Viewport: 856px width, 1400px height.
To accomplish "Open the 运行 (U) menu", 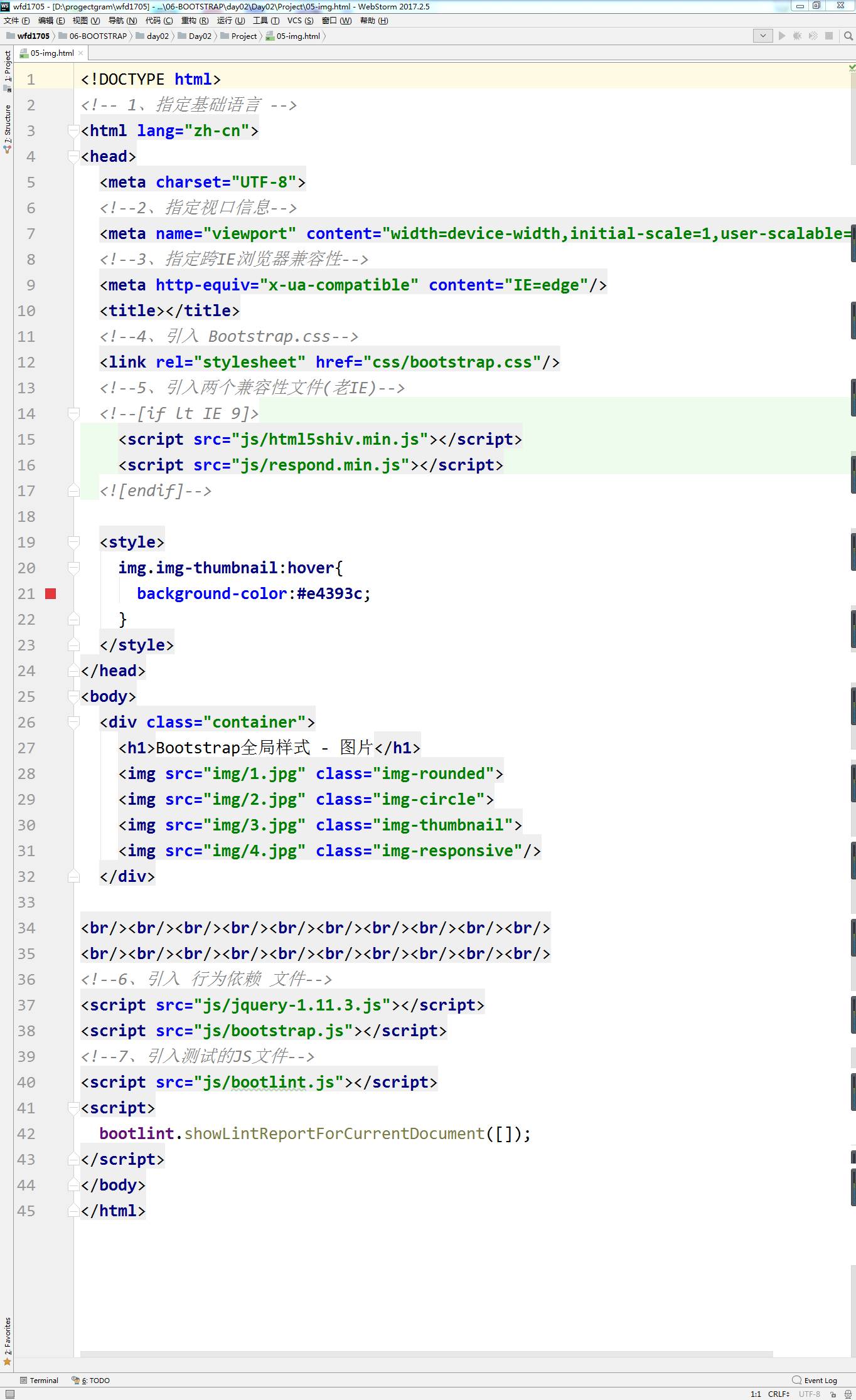I will [x=231, y=21].
